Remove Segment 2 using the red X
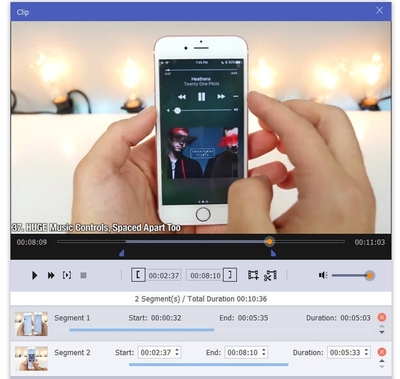 click(x=382, y=352)
